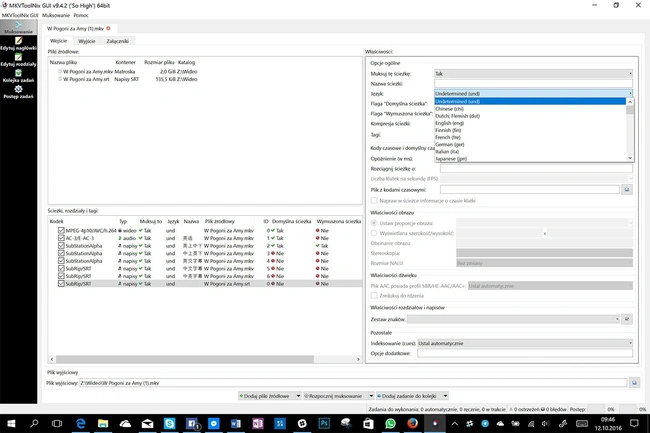The image size is (650, 433).
Task: Click Dodaj pliki źródłowe button
Action: (267, 396)
